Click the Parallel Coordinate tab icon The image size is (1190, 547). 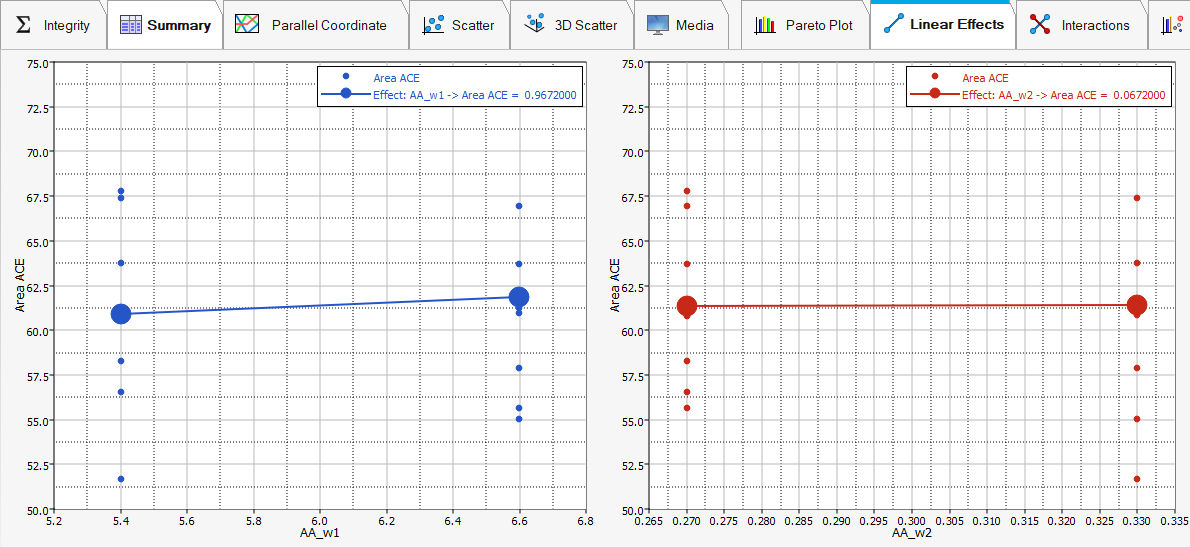247,25
